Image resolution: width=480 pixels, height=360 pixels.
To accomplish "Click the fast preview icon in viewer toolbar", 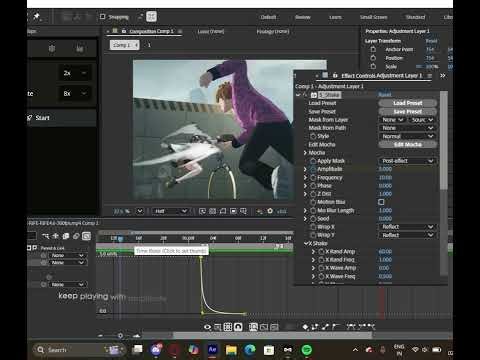I will pos(202,211).
